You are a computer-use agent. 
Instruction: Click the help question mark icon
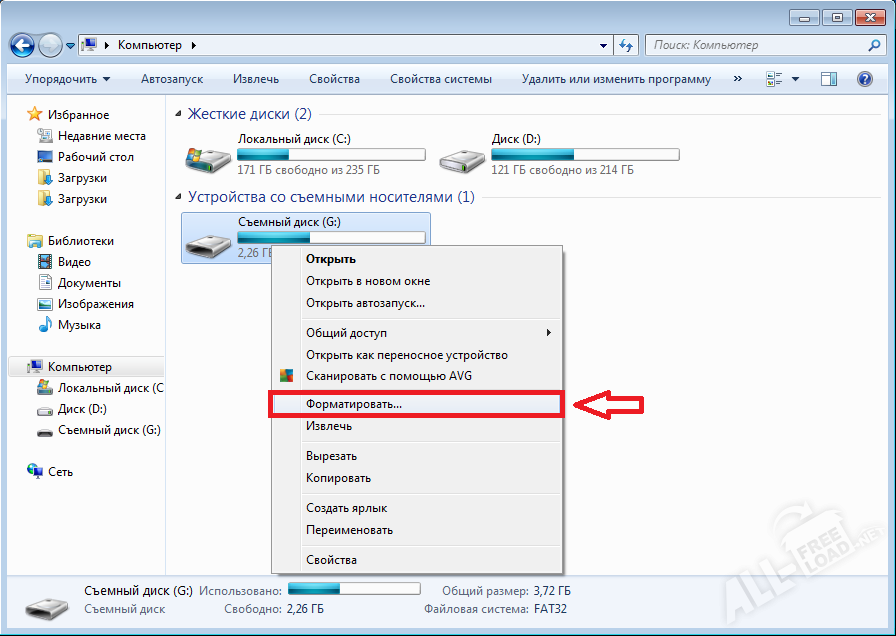(865, 79)
